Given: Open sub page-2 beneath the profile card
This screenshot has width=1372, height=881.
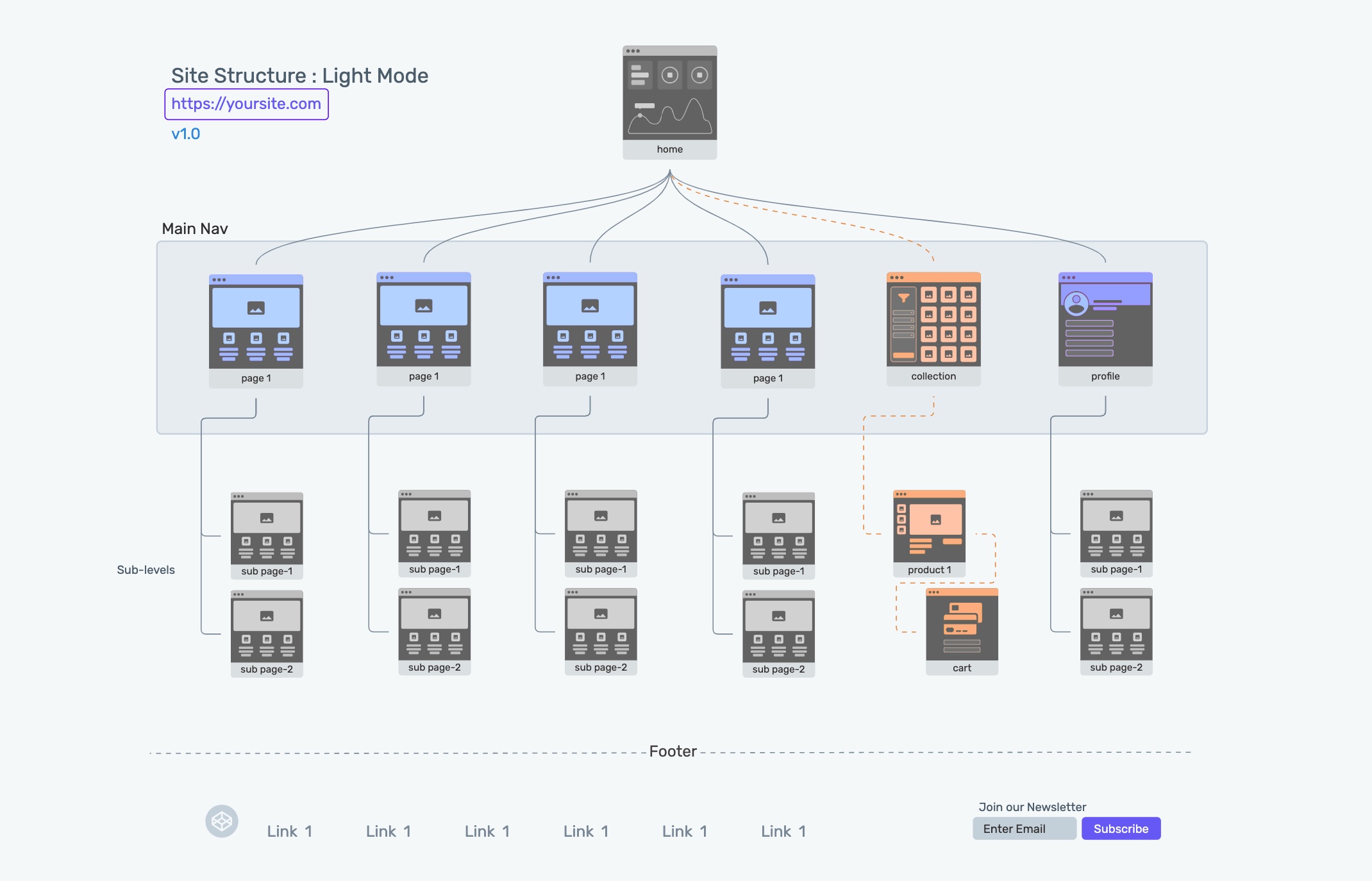Looking at the screenshot, I should tap(1116, 632).
